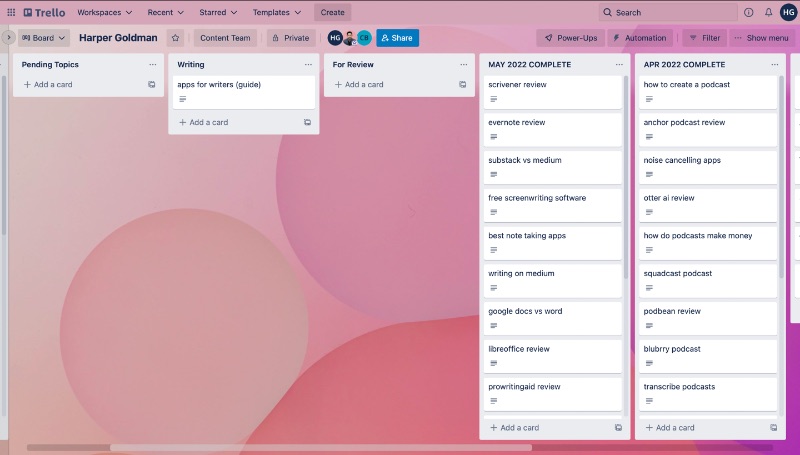This screenshot has width=800, height=455.
Task: Add a card to APR 2022 COMPLETE
Action: point(670,427)
